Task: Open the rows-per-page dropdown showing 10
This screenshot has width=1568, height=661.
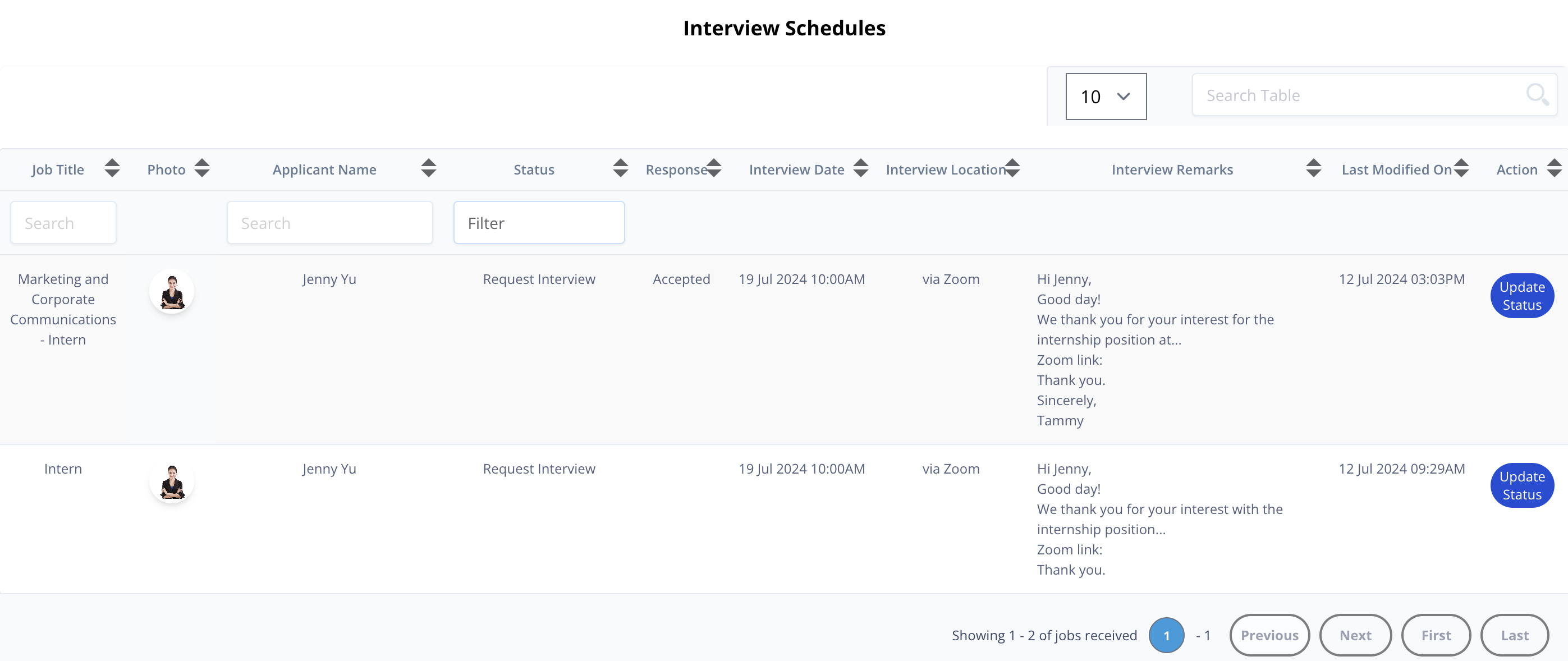Action: [1106, 96]
